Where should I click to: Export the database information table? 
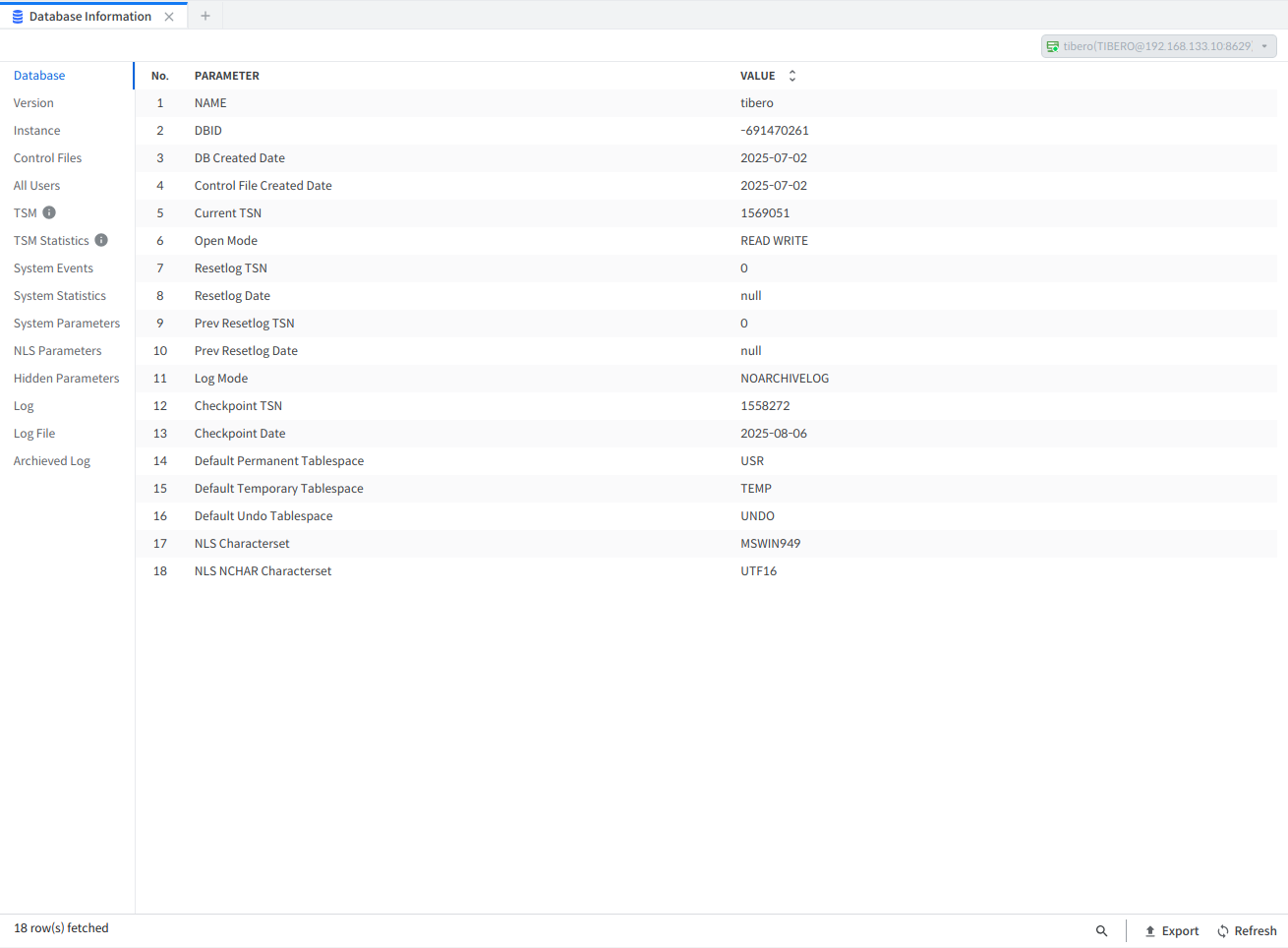[1171, 931]
